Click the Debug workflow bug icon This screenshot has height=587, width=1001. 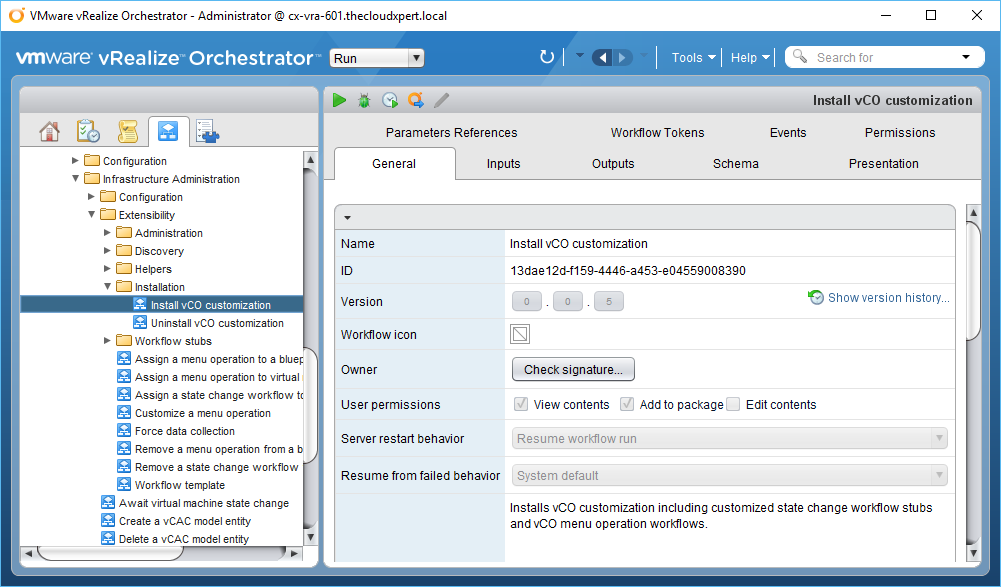(x=364, y=100)
